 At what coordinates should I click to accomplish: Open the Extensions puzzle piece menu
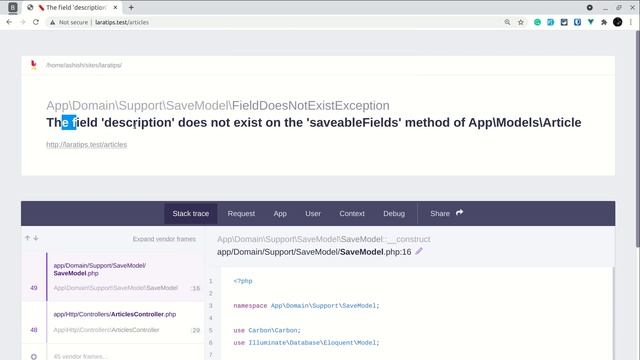click(604, 22)
